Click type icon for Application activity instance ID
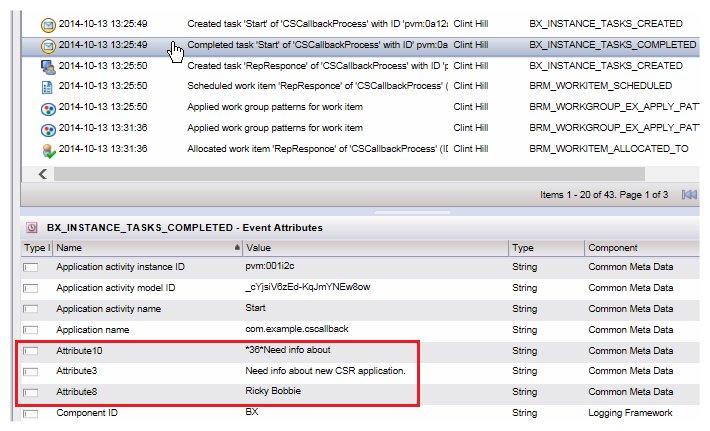 pos(31,268)
